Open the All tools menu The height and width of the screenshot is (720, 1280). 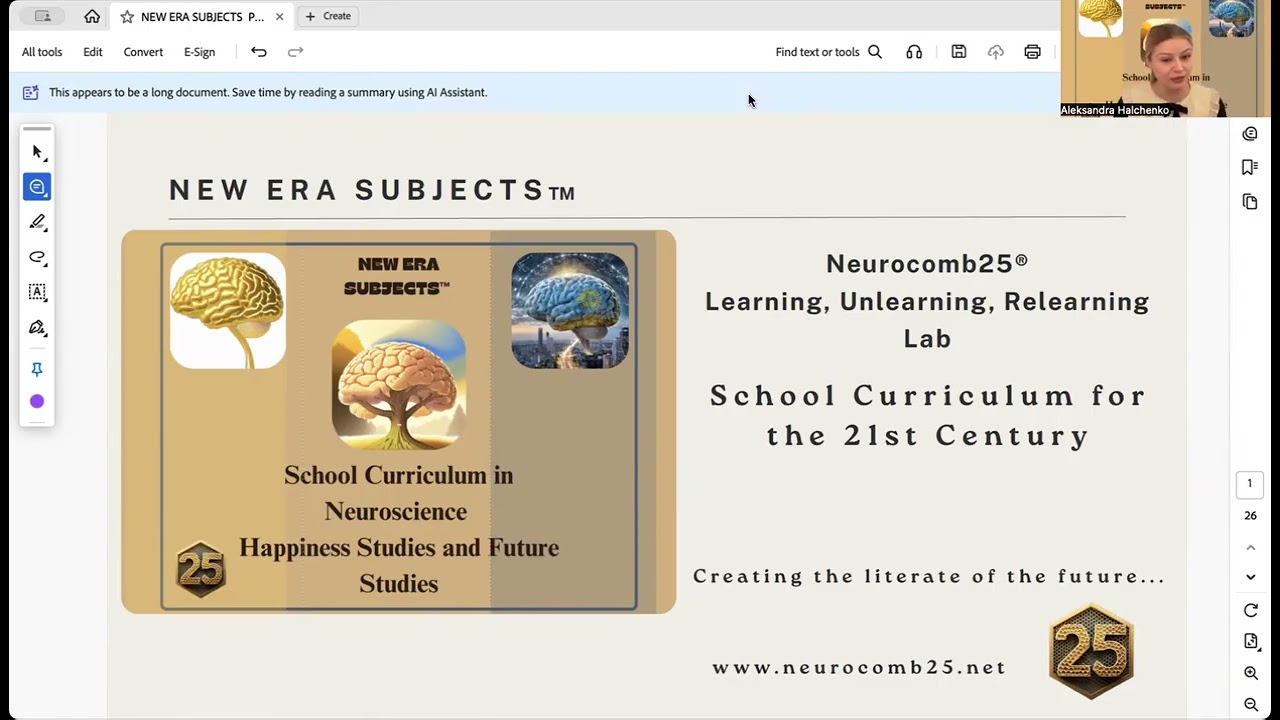tap(42, 52)
